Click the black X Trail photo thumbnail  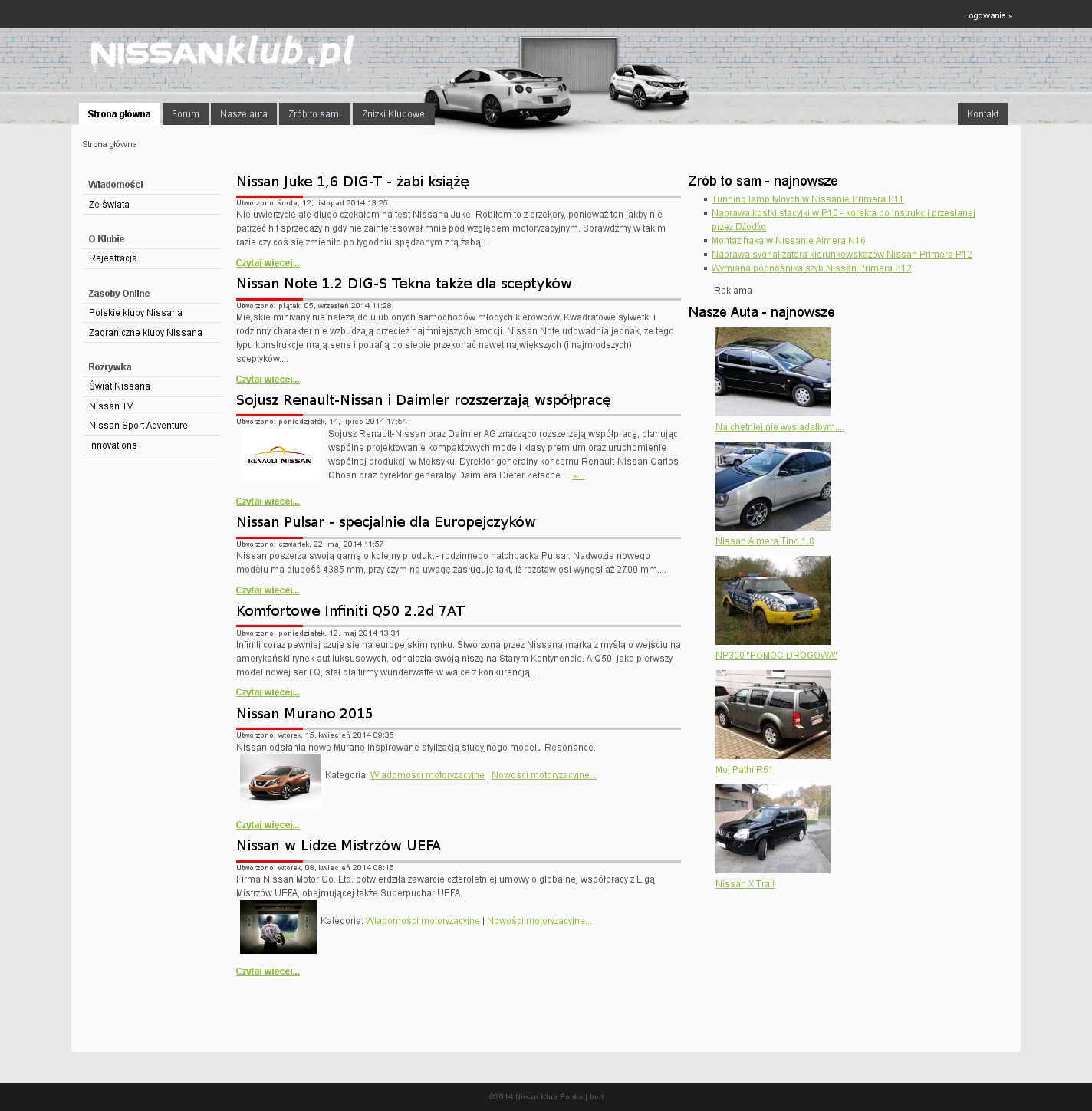click(773, 829)
